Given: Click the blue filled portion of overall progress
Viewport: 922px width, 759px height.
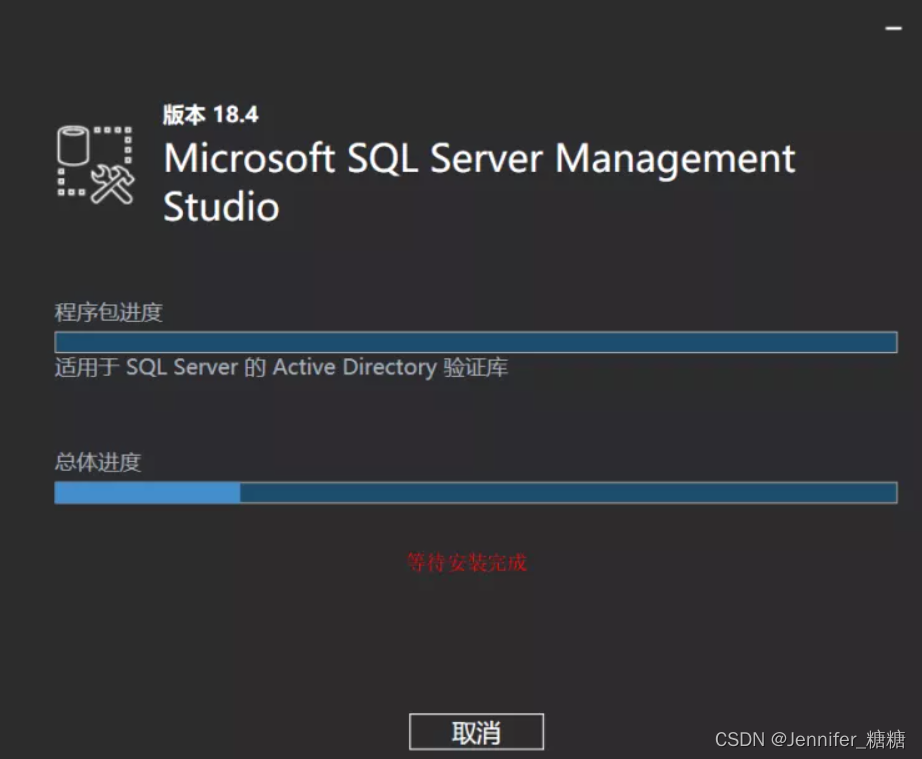Looking at the screenshot, I should [145, 492].
